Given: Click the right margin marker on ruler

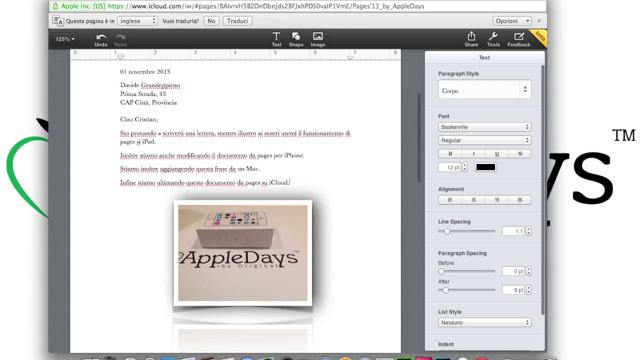Looking at the screenshot, I should point(350,57).
